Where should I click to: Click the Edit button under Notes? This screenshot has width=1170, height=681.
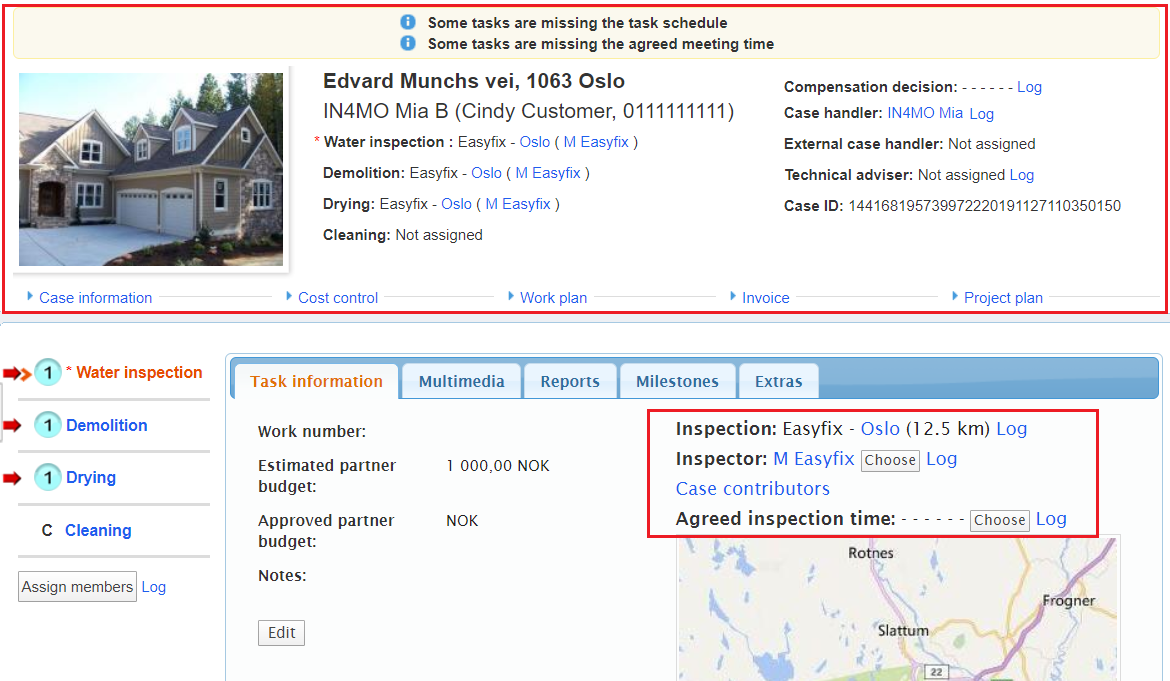(281, 633)
